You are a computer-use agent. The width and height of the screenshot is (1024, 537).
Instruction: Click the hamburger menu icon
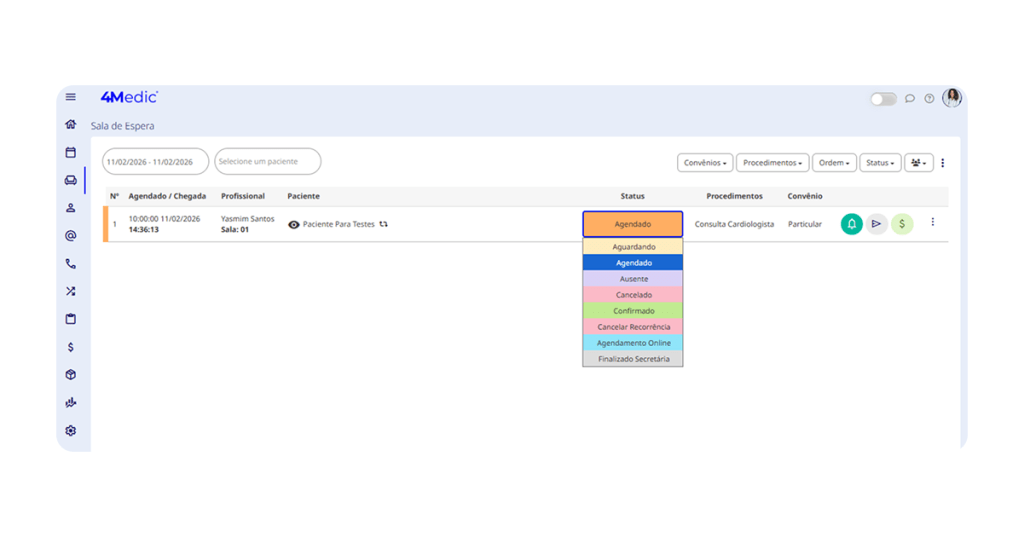tap(71, 97)
